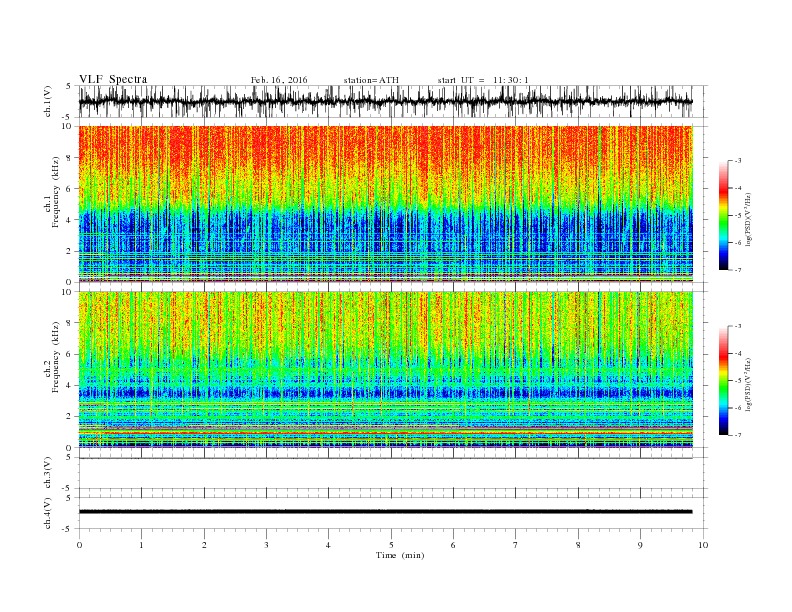The height and width of the screenshot is (612, 792).
Task: Click the ch.2 'log(PSD)(V²/Hz)' colorbar label
Action: coord(749,384)
